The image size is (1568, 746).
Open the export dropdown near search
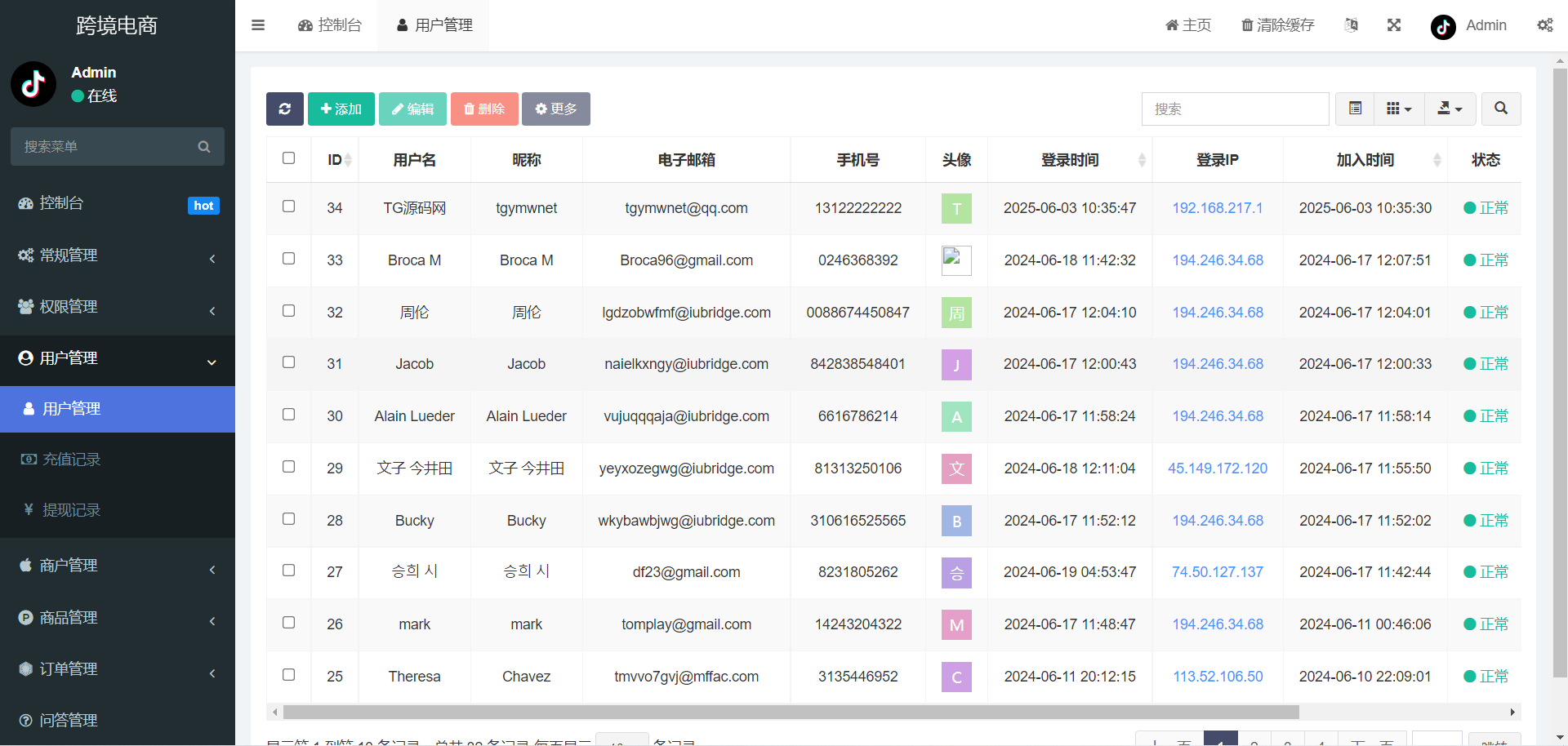tap(1450, 109)
